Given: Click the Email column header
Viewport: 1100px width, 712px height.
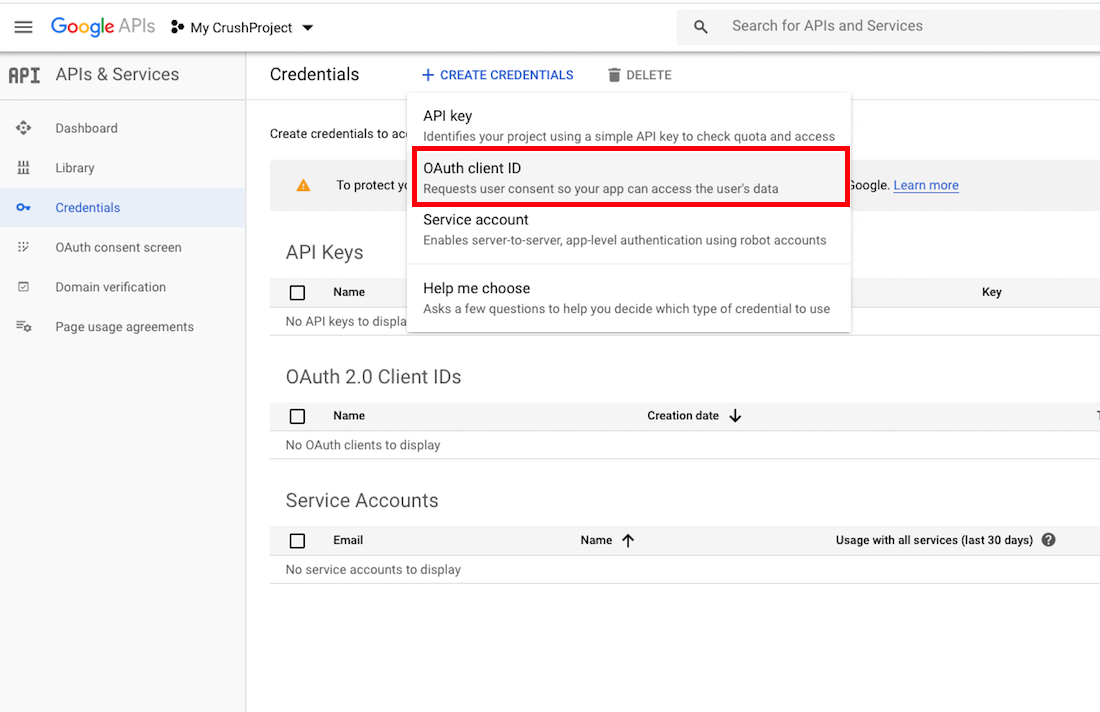Looking at the screenshot, I should point(348,540).
